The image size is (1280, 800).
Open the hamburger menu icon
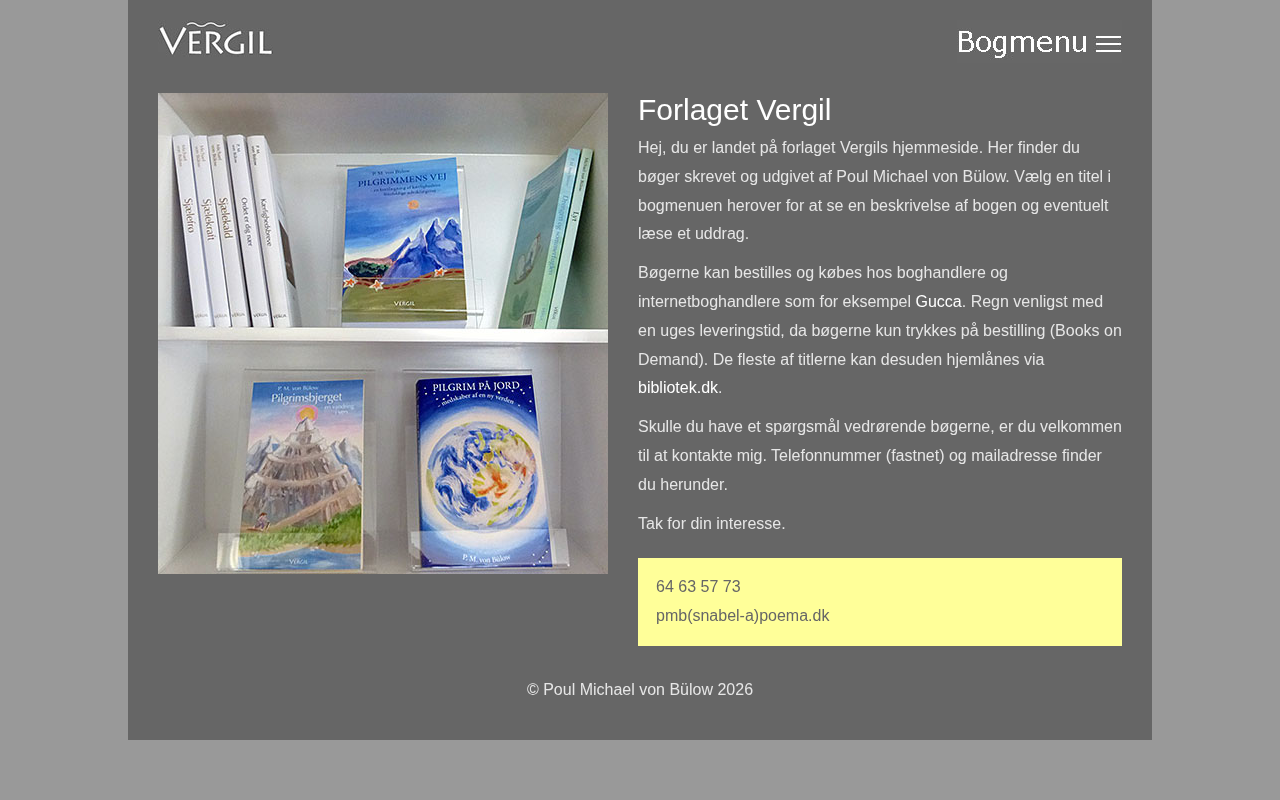click(1108, 44)
